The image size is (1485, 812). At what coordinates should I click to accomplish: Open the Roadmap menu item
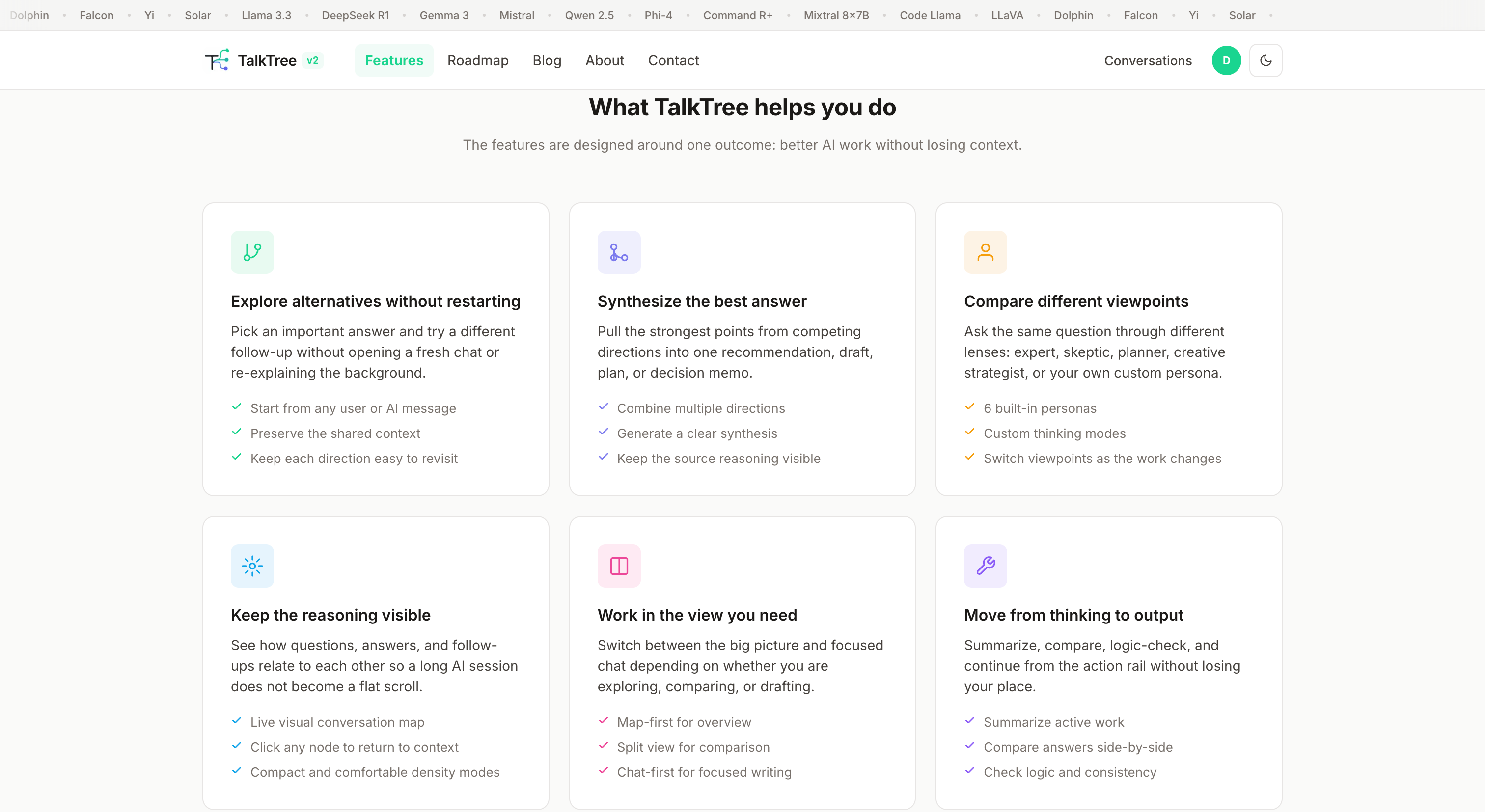[477, 60]
